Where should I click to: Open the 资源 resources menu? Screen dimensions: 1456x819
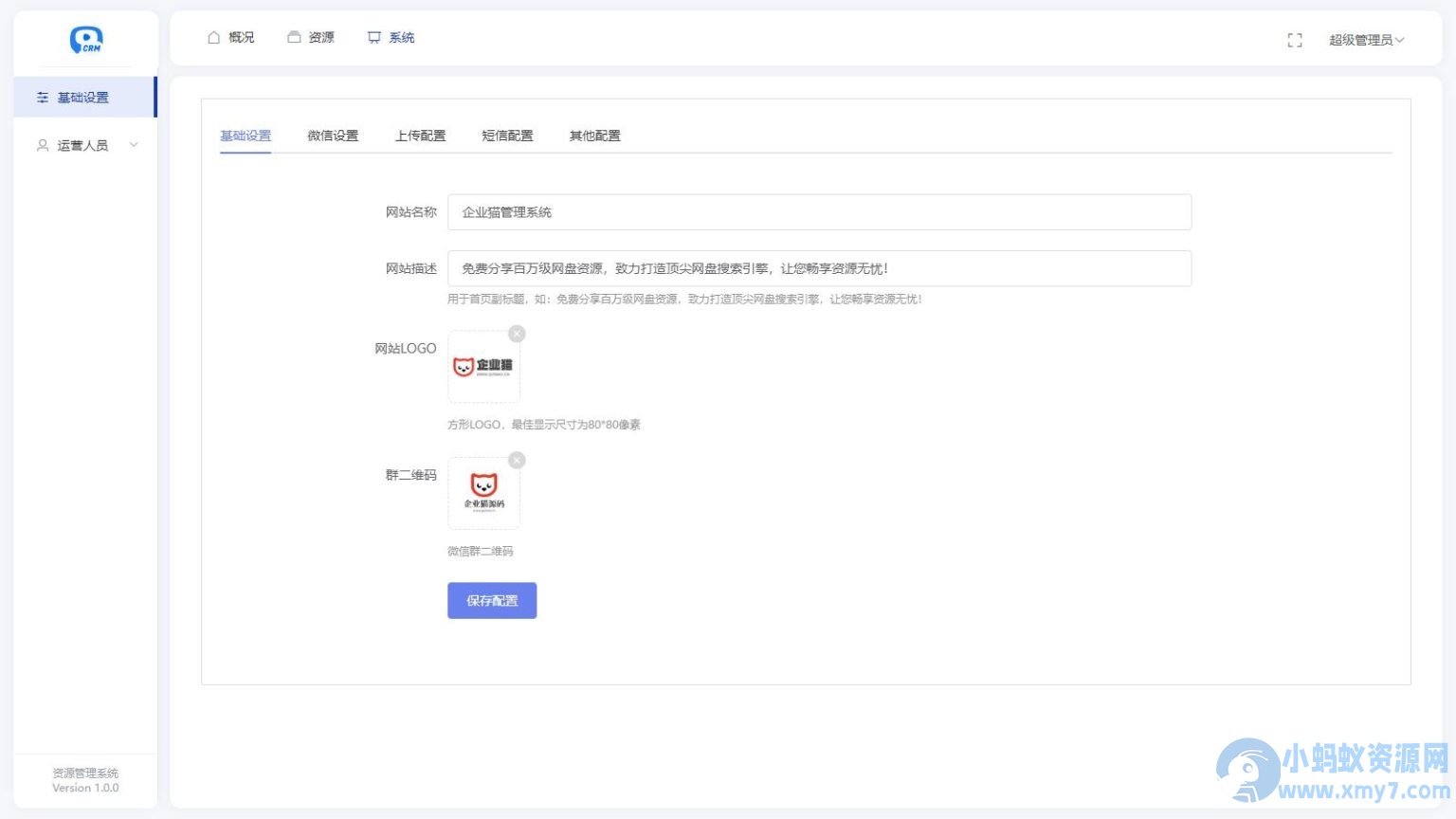pyautogui.click(x=311, y=37)
